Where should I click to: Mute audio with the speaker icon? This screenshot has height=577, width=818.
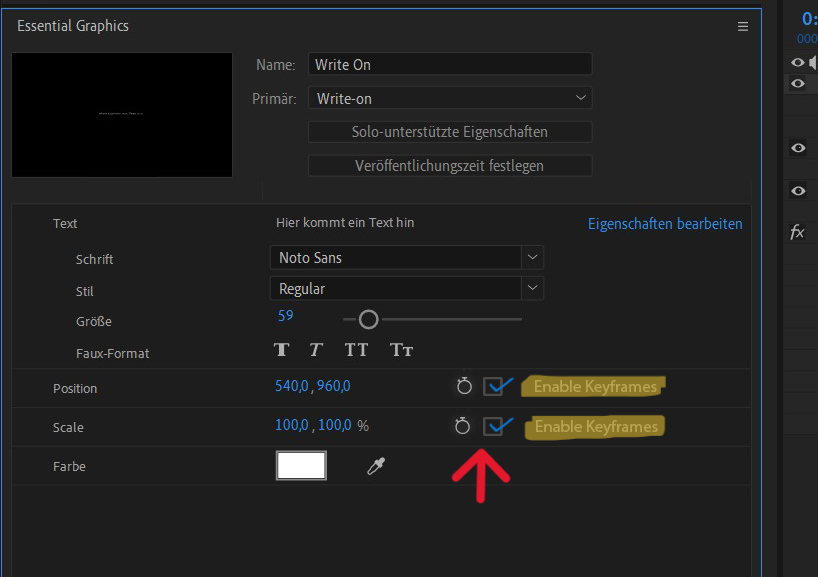pos(812,62)
